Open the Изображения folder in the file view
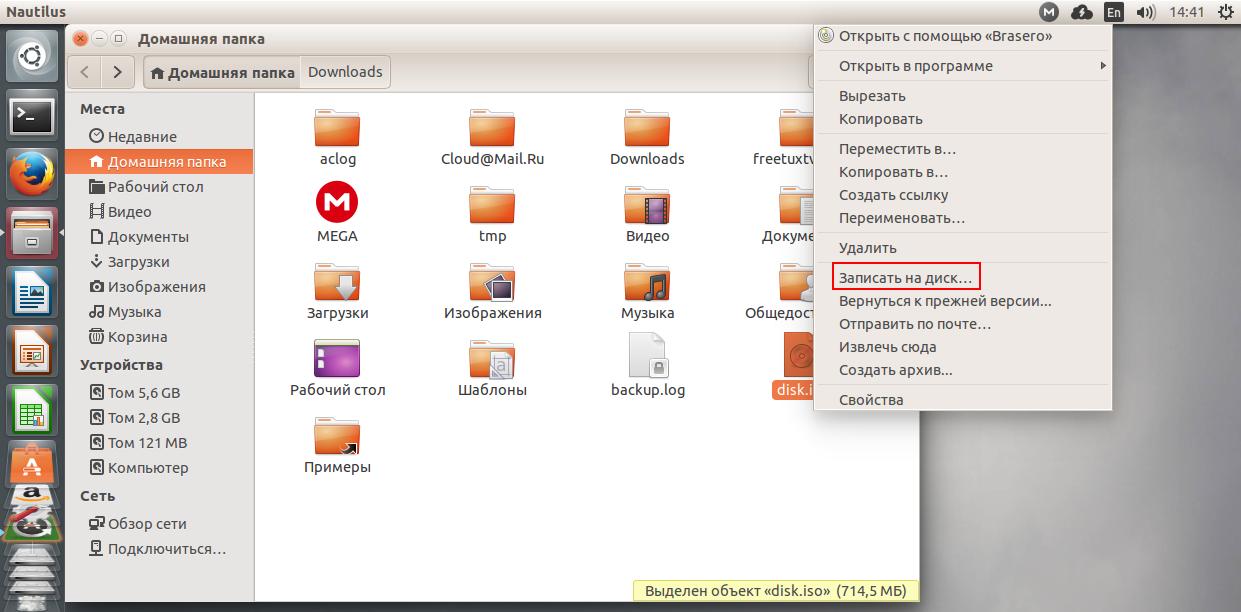This screenshot has width=1241, height=612. 493,285
